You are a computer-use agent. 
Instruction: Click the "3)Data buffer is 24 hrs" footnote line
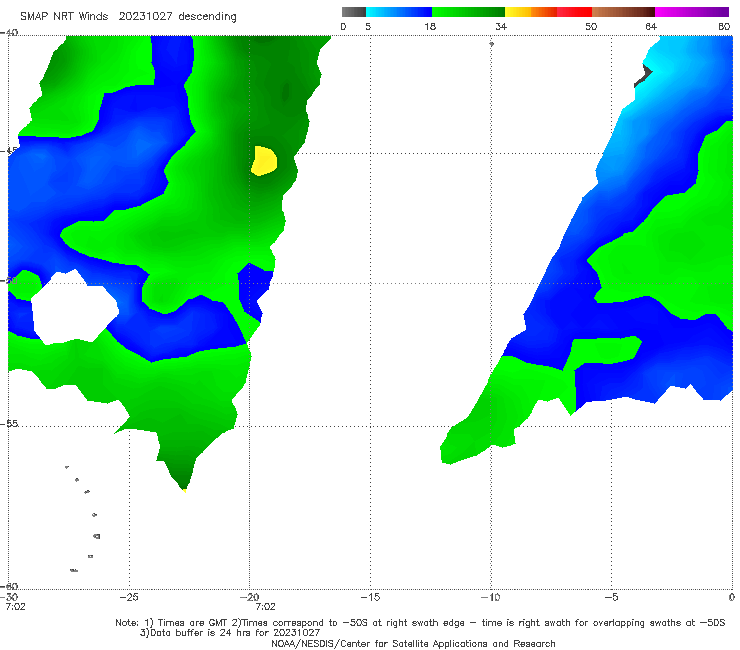coord(230,633)
